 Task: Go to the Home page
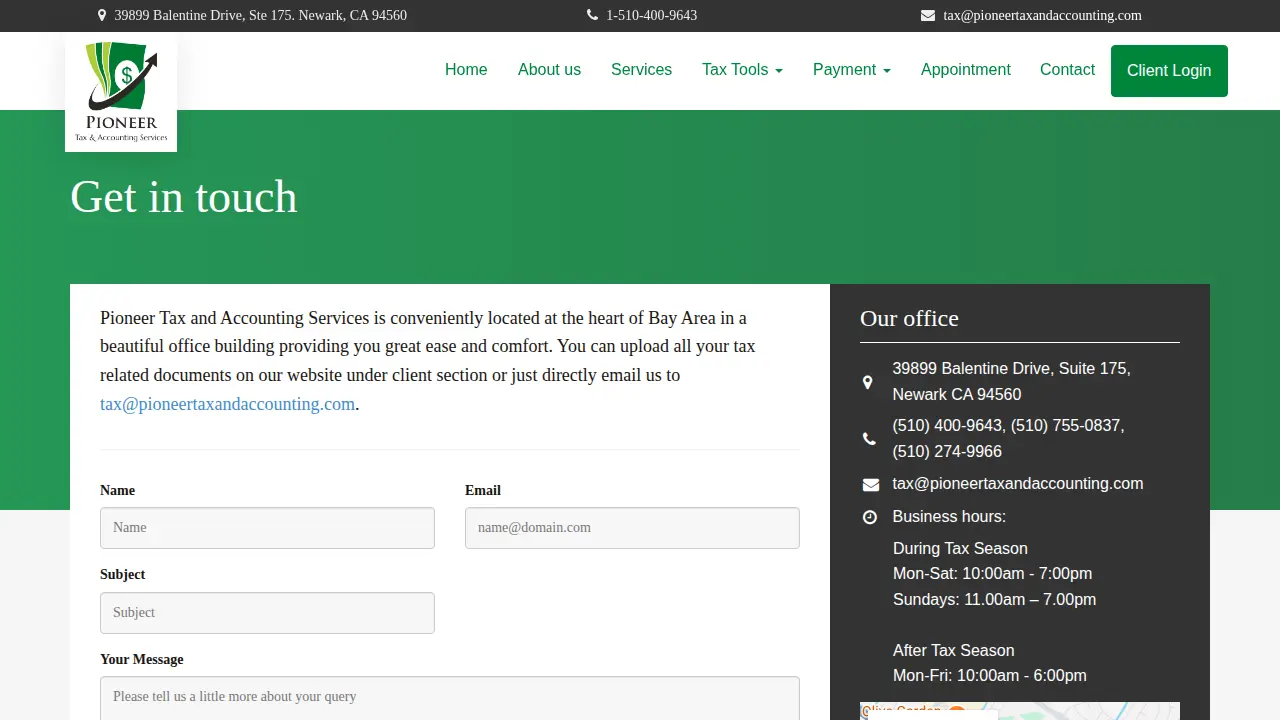466,70
